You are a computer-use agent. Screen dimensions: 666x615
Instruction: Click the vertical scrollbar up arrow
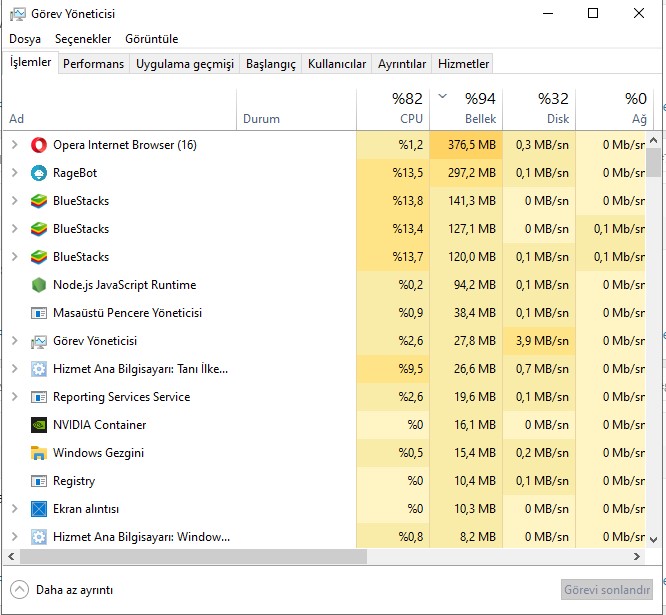(654, 140)
